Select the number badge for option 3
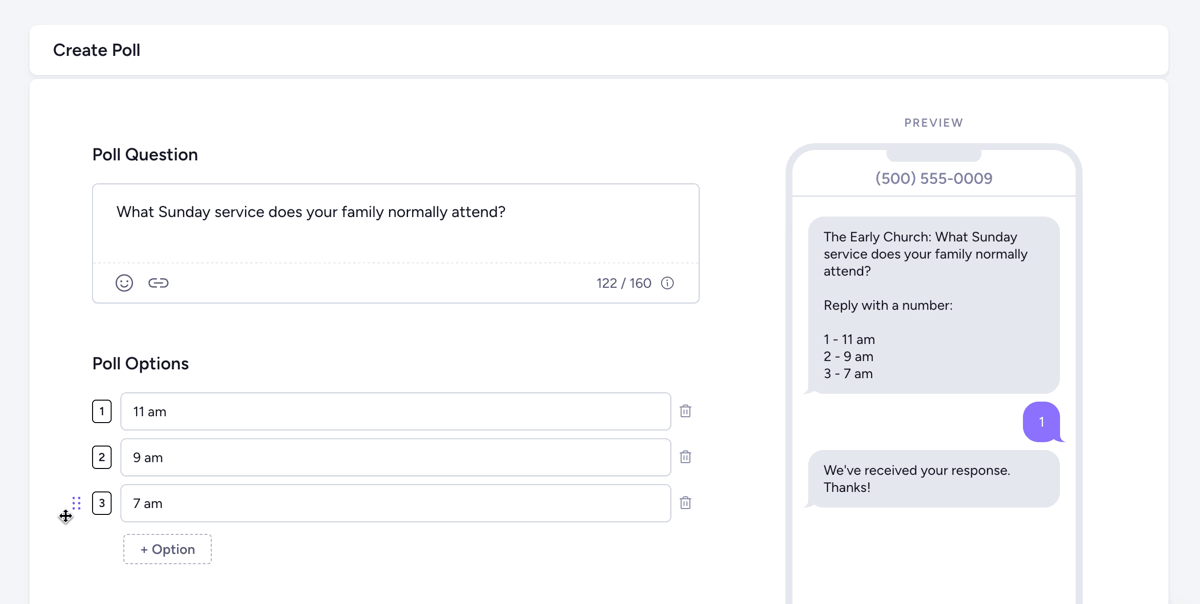 pyautogui.click(x=101, y=503)
